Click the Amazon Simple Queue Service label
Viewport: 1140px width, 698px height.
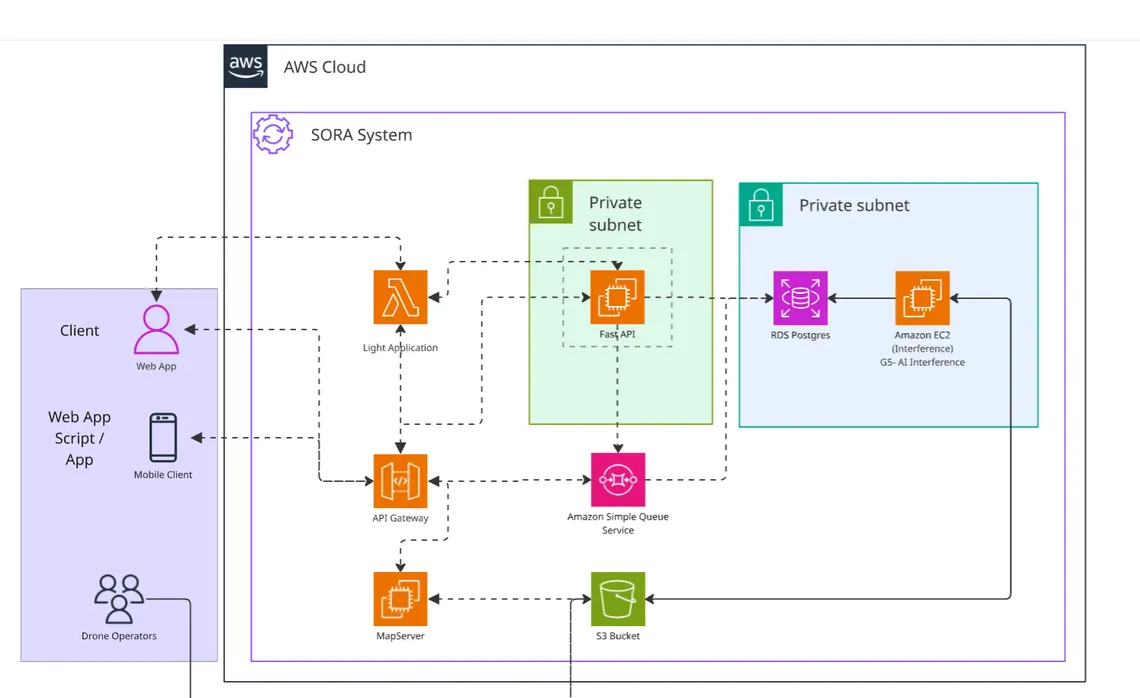(x=618, y=524)
